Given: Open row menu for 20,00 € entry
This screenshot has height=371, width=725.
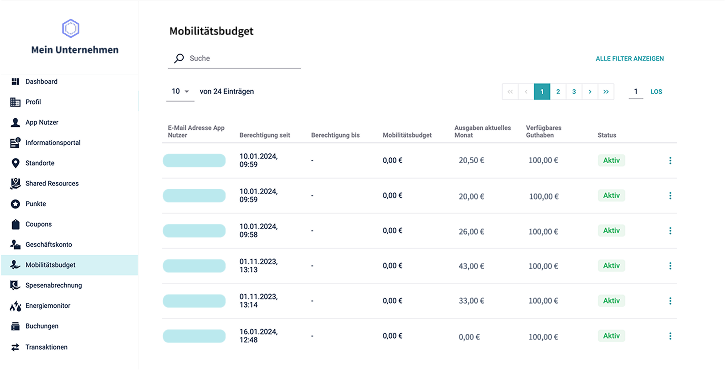Looking at the screenshot, I should click(670, 196).
